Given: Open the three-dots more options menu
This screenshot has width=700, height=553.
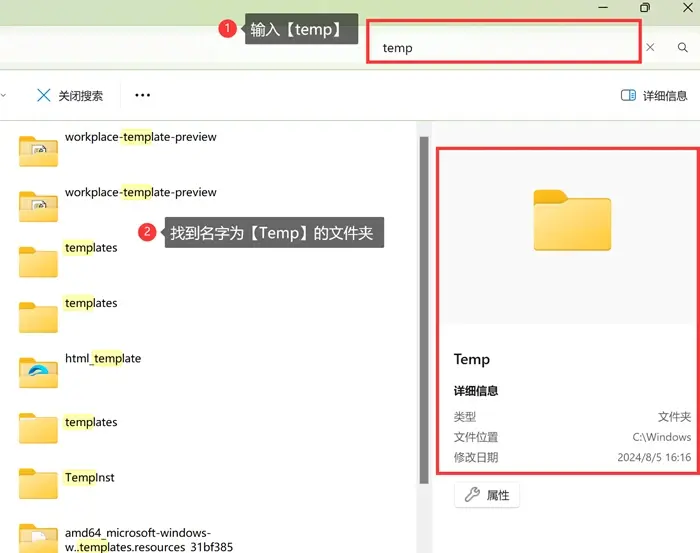Looking at the screenshot, I should click(142, 96).
